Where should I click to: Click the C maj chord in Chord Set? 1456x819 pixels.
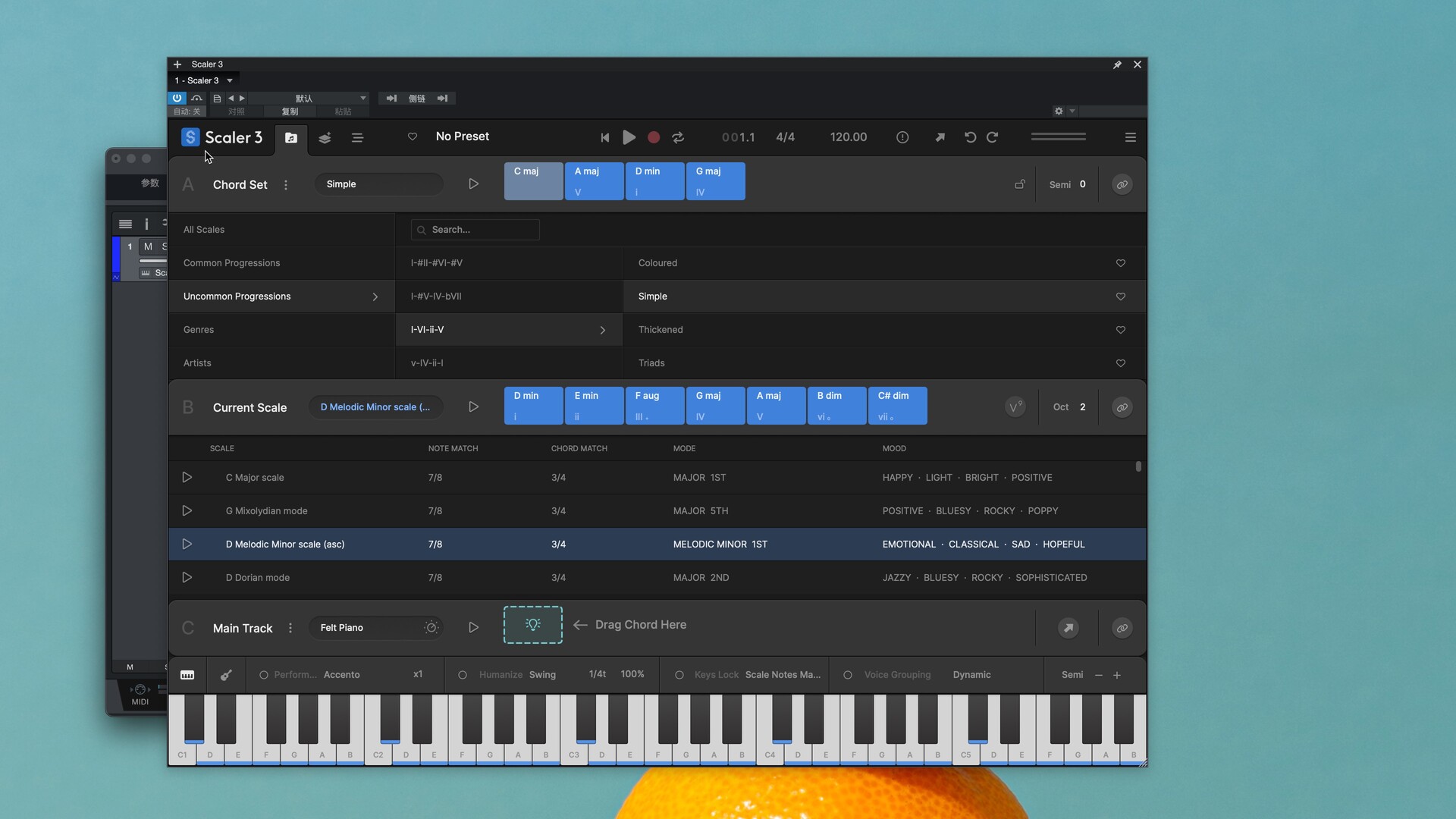[x=534, y=181]
